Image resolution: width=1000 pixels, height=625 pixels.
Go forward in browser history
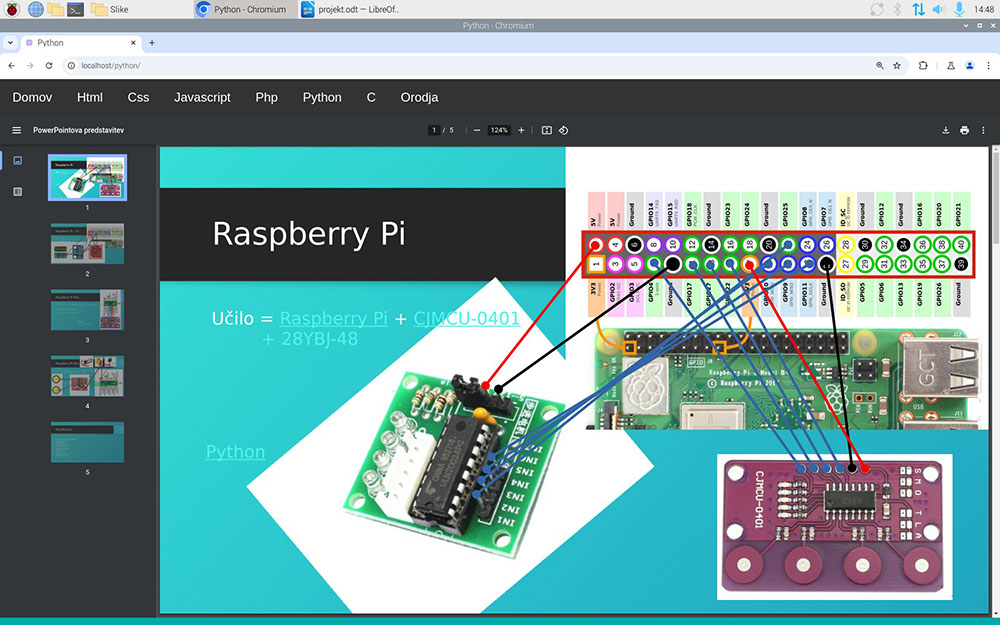30,66
